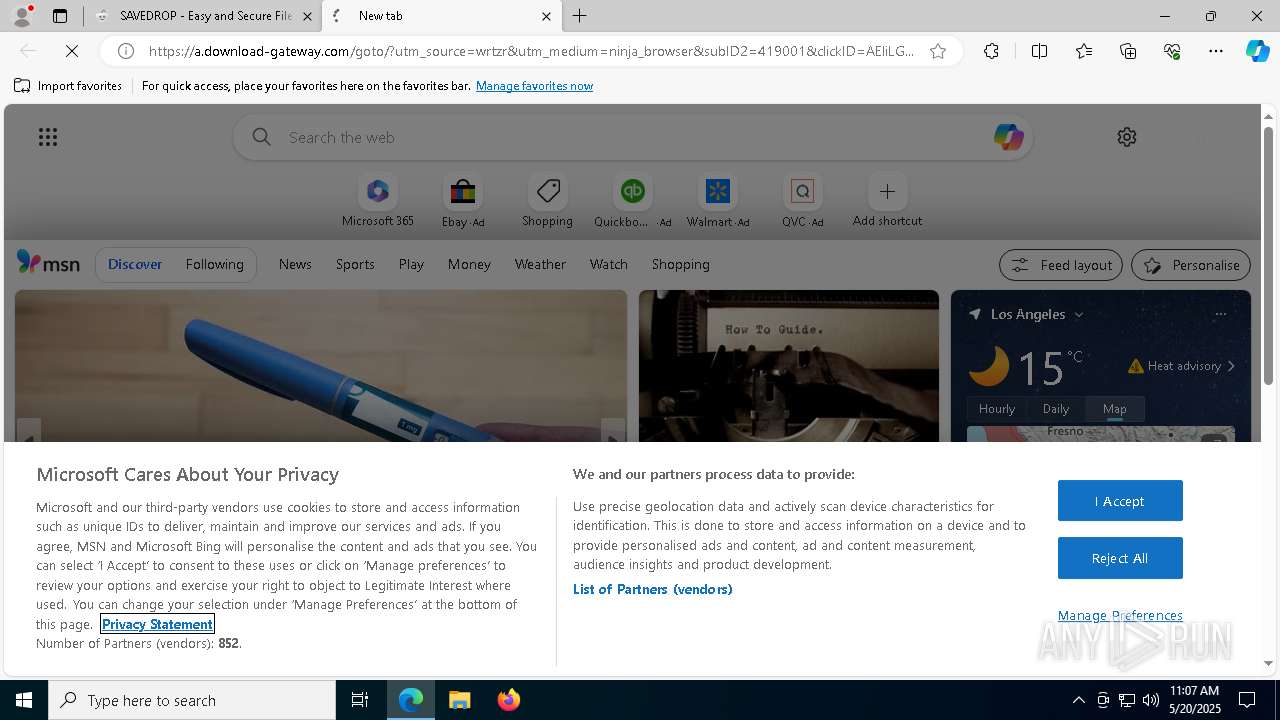The height and width of the screenshot is (720, 1280).
Task: Open File Explorer from taskbar
Action: [459, 700]
